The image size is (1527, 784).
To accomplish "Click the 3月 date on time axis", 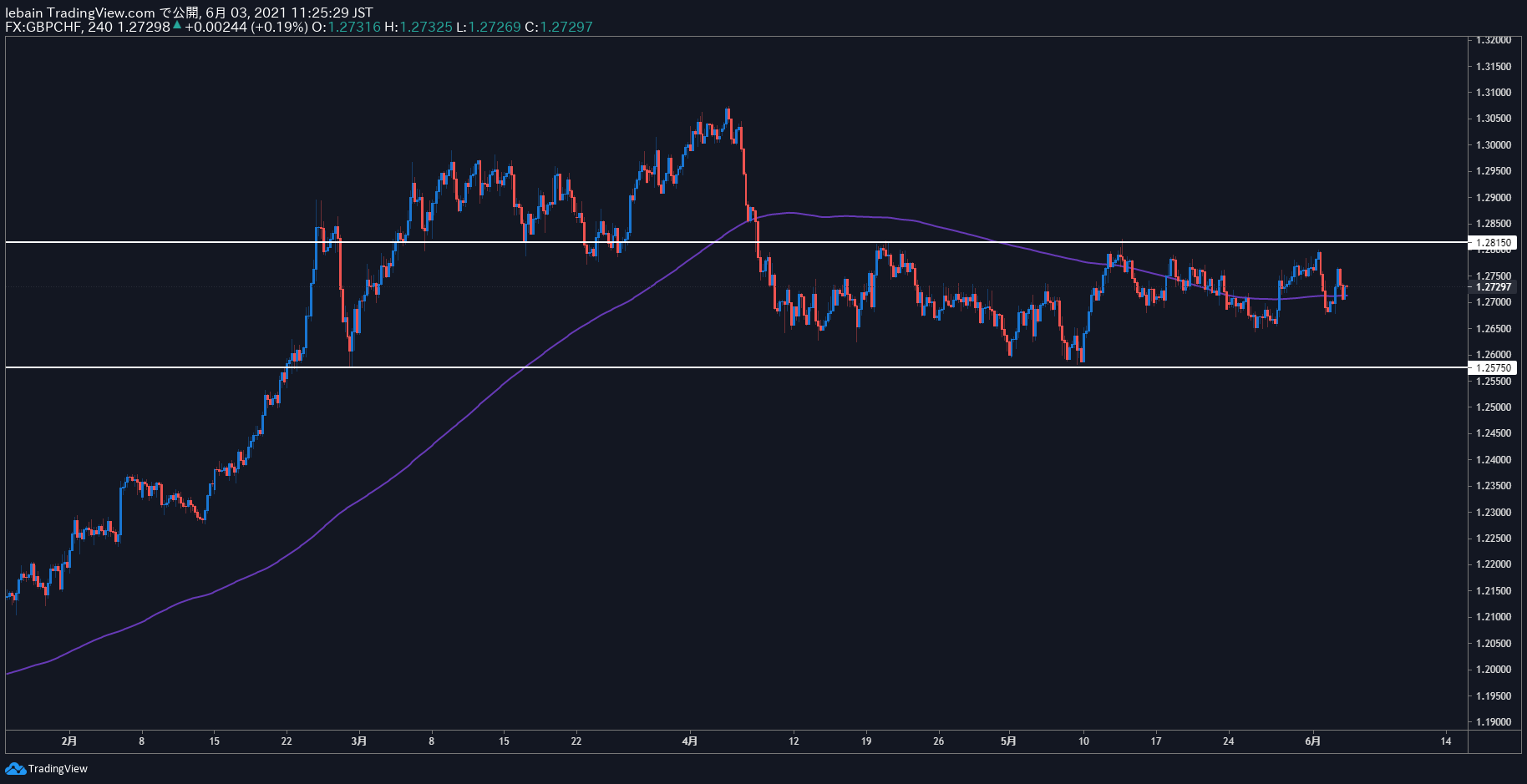I will (x=359, y=741).
